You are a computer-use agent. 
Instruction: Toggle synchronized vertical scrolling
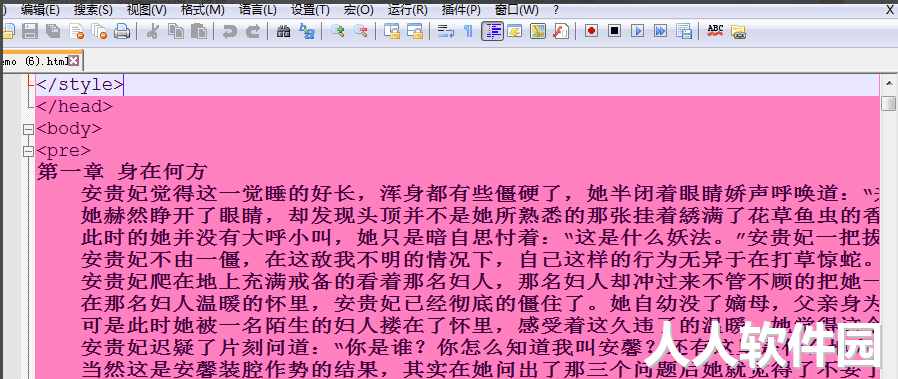coord(392,31)
